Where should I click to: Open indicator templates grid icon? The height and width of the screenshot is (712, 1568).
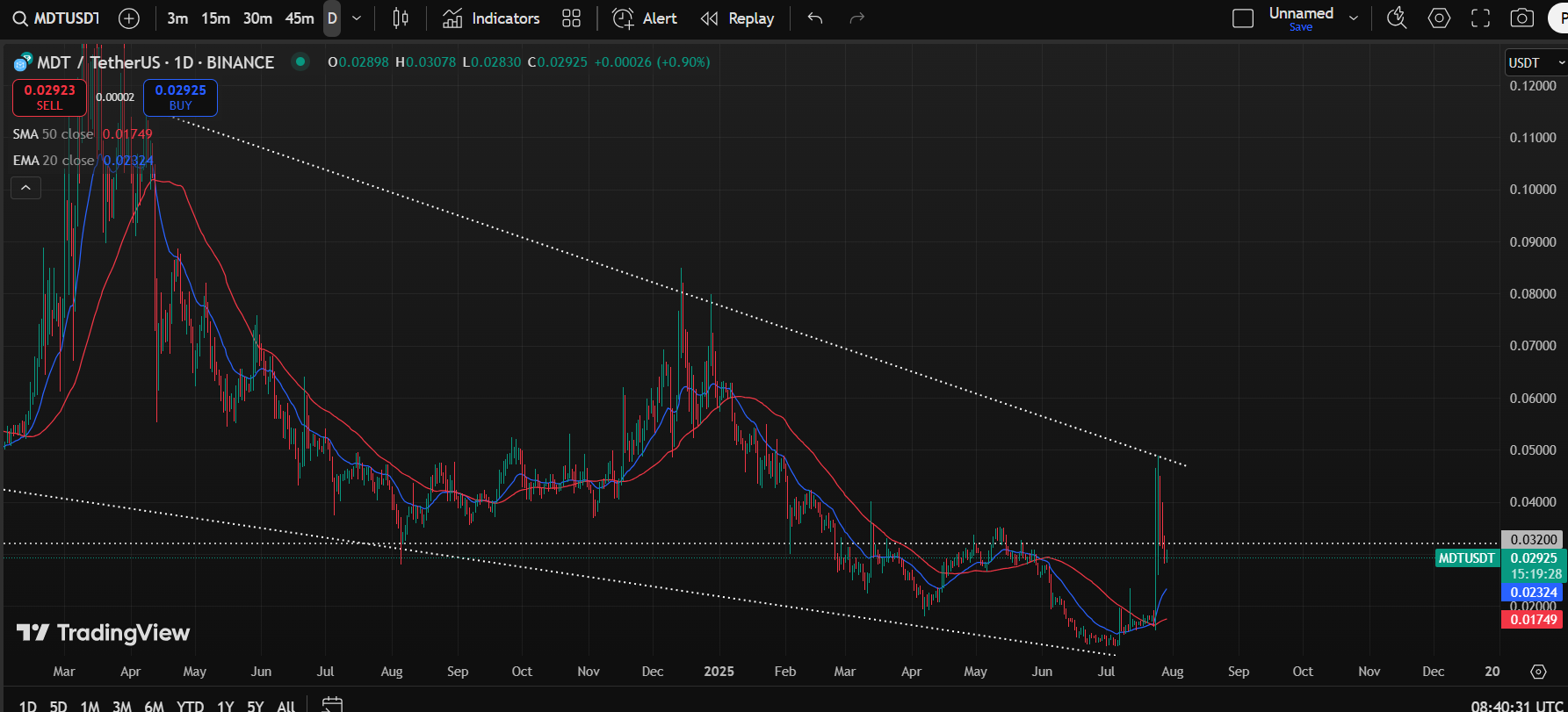[572, 18]
